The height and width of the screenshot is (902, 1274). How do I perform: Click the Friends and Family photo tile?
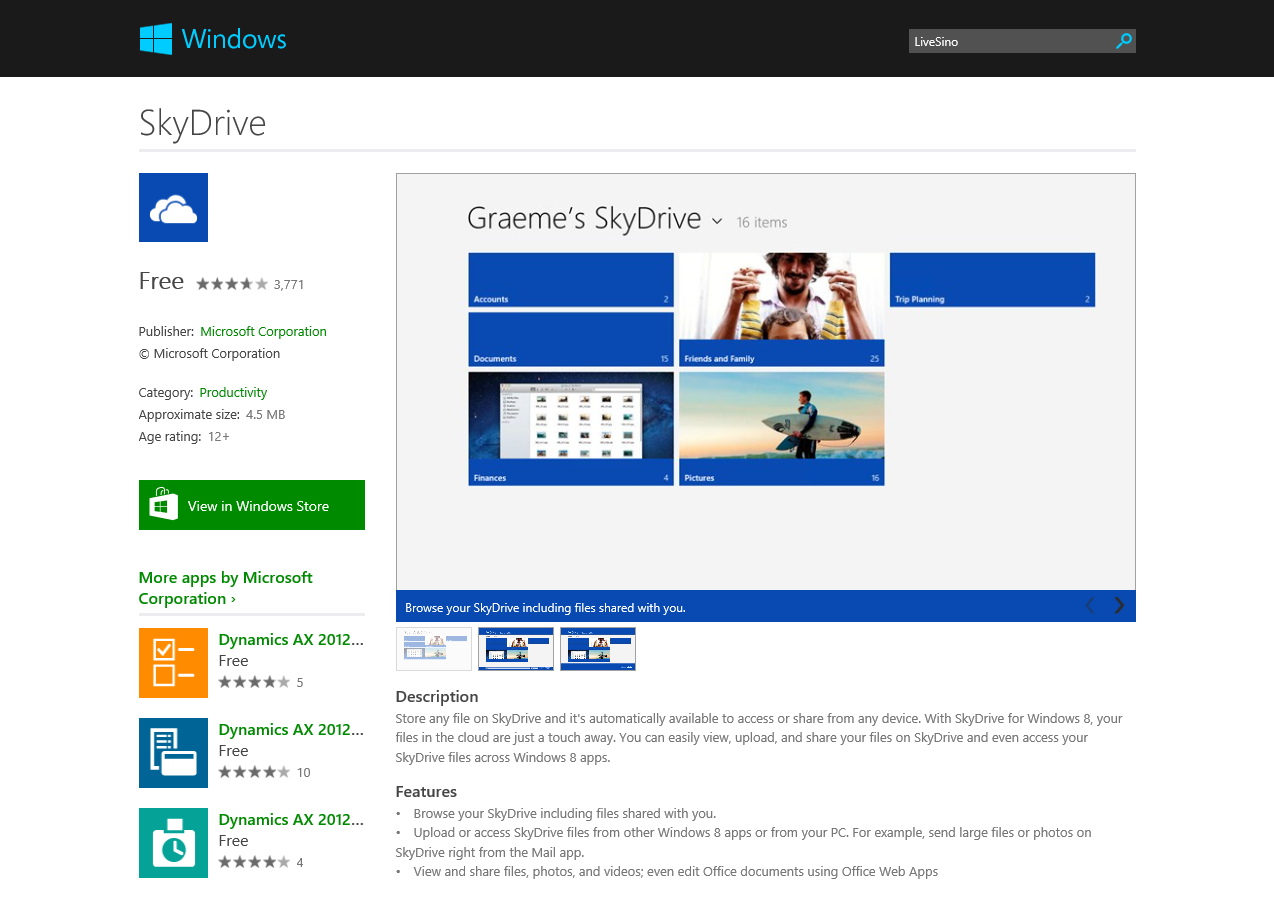tap(782, 309)
